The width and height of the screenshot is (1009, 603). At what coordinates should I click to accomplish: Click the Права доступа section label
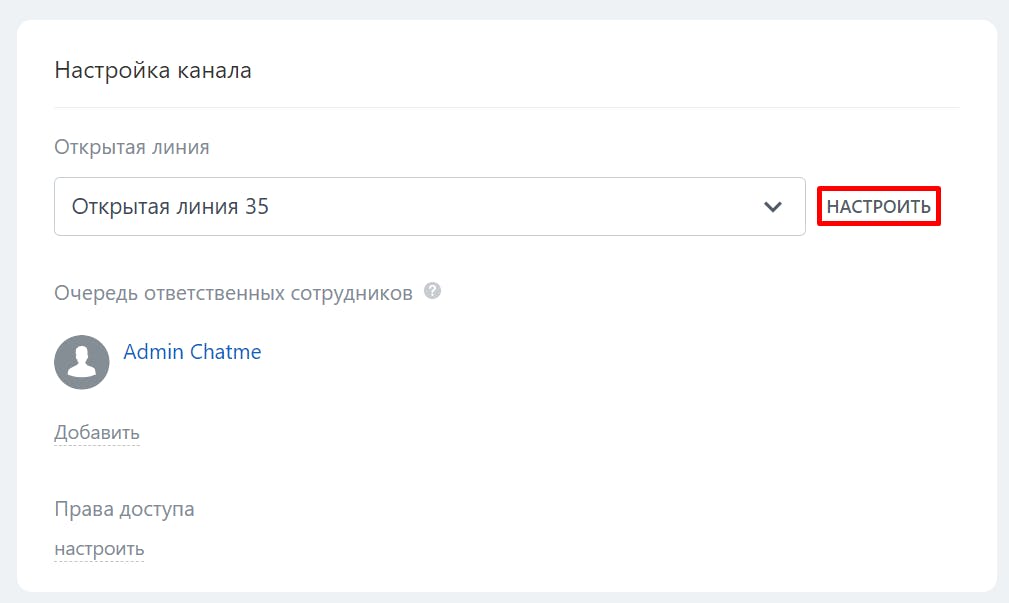click(x=124, y=509)
